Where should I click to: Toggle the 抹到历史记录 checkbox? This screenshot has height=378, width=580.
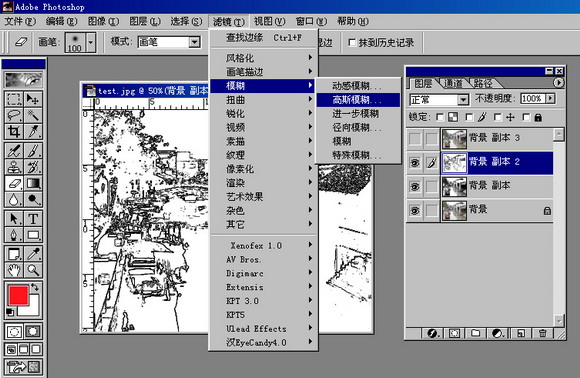pos(352,43)
